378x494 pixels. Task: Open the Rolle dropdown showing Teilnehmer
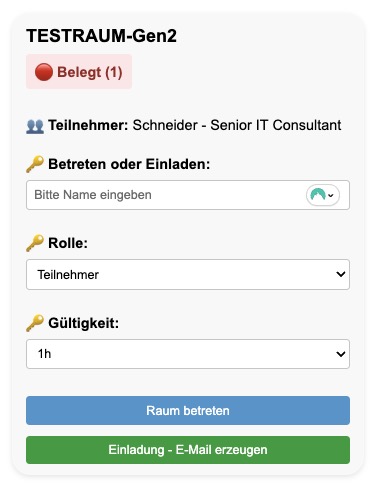[188, 274]
